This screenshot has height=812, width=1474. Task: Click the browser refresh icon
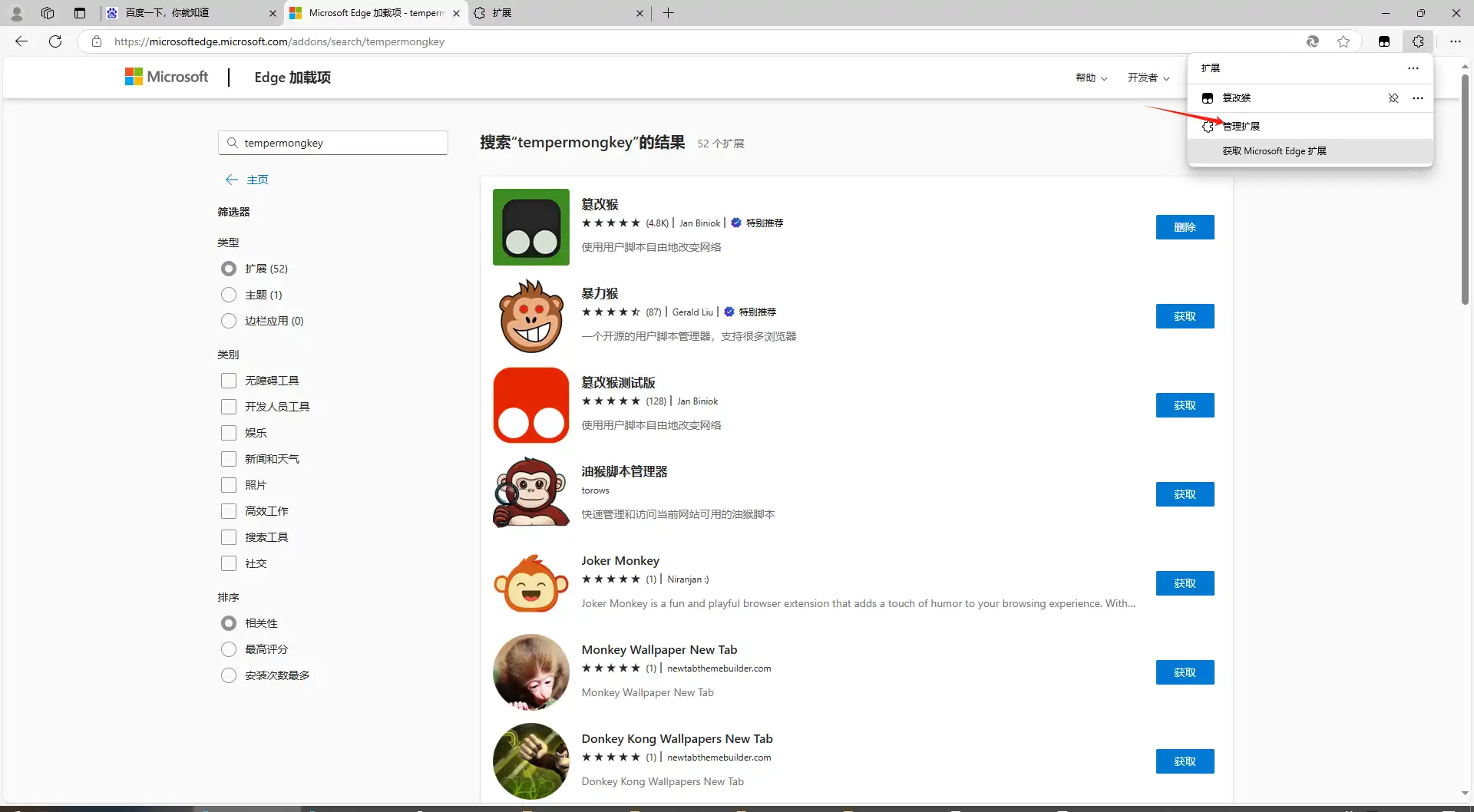[x=55, y=41]
